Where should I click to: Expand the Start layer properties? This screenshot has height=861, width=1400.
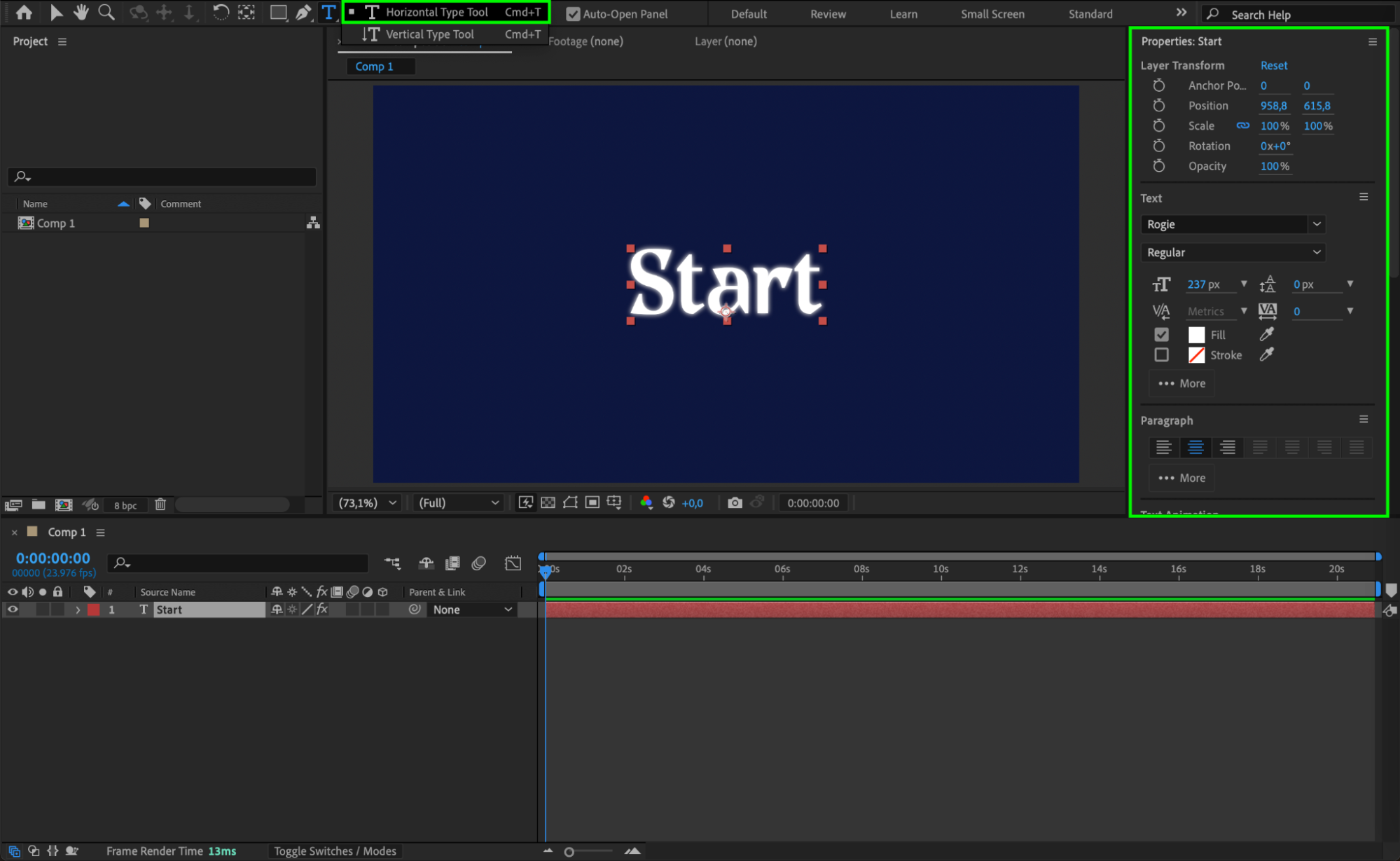click(78, 610)
